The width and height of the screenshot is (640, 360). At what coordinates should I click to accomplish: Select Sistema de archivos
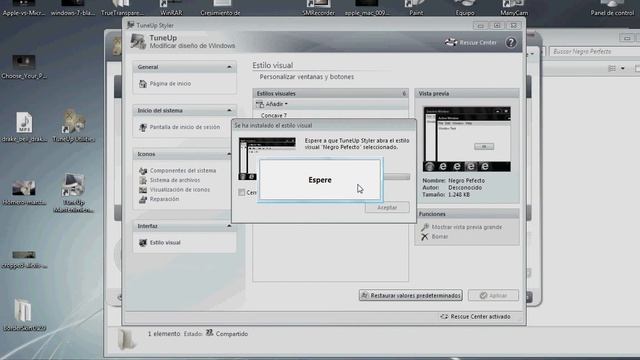(175, 180)
